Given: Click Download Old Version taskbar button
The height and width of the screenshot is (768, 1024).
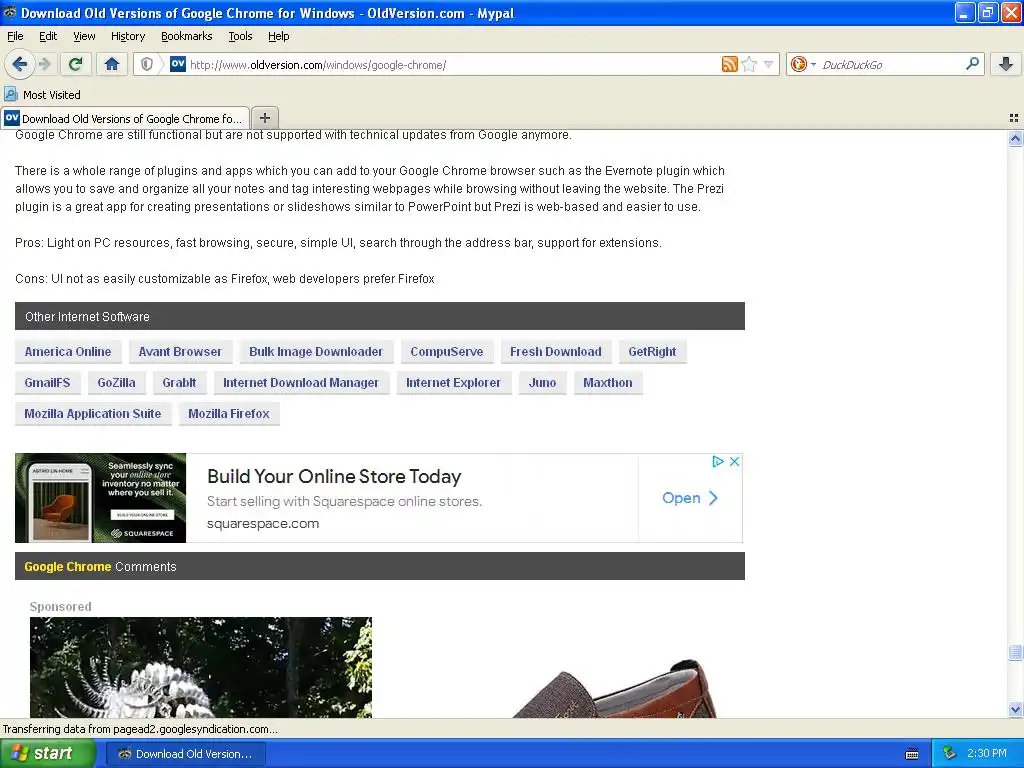Looking at the screenshot, I should (185, 754).
